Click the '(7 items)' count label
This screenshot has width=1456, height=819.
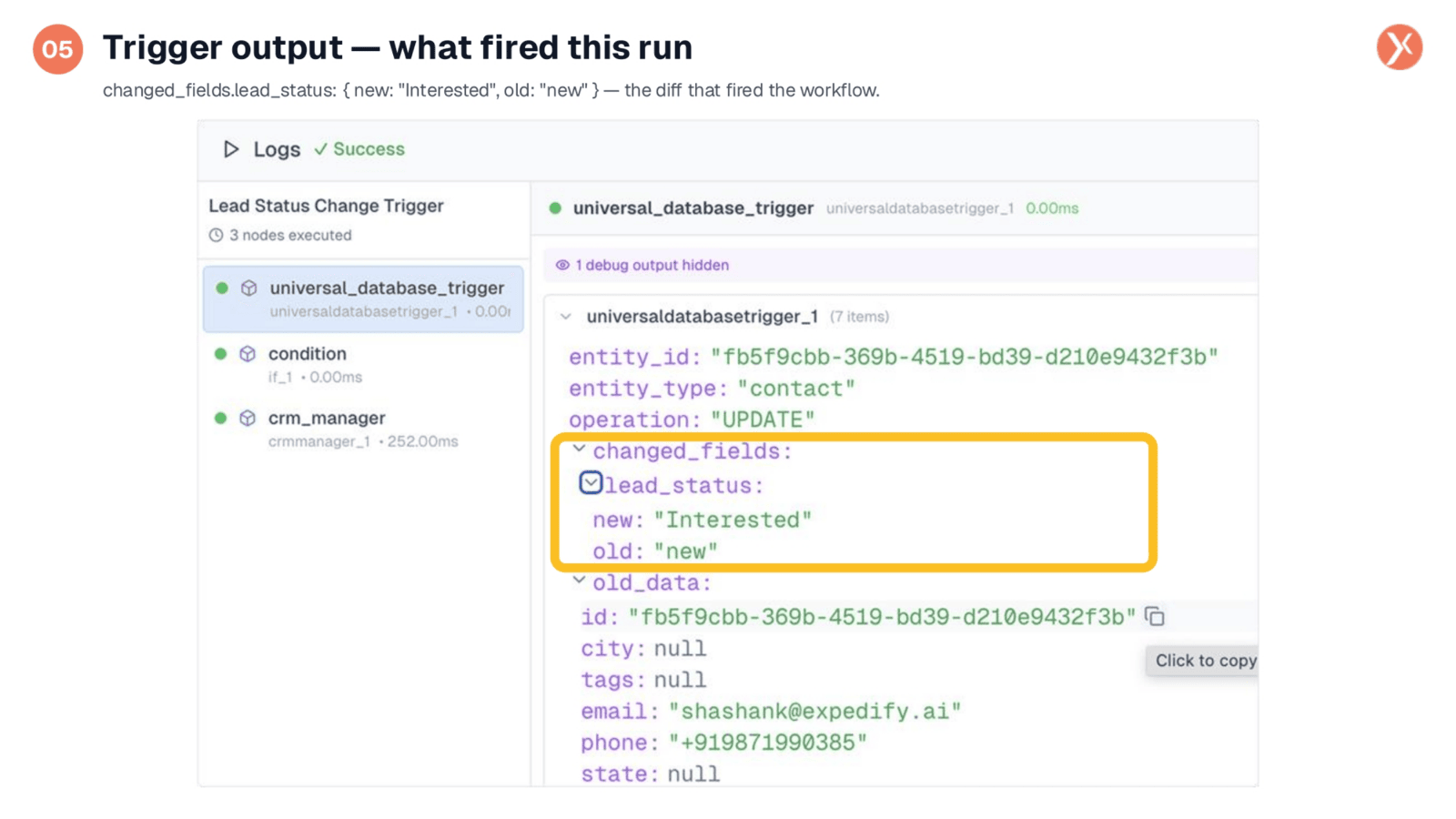coord(859,317)
